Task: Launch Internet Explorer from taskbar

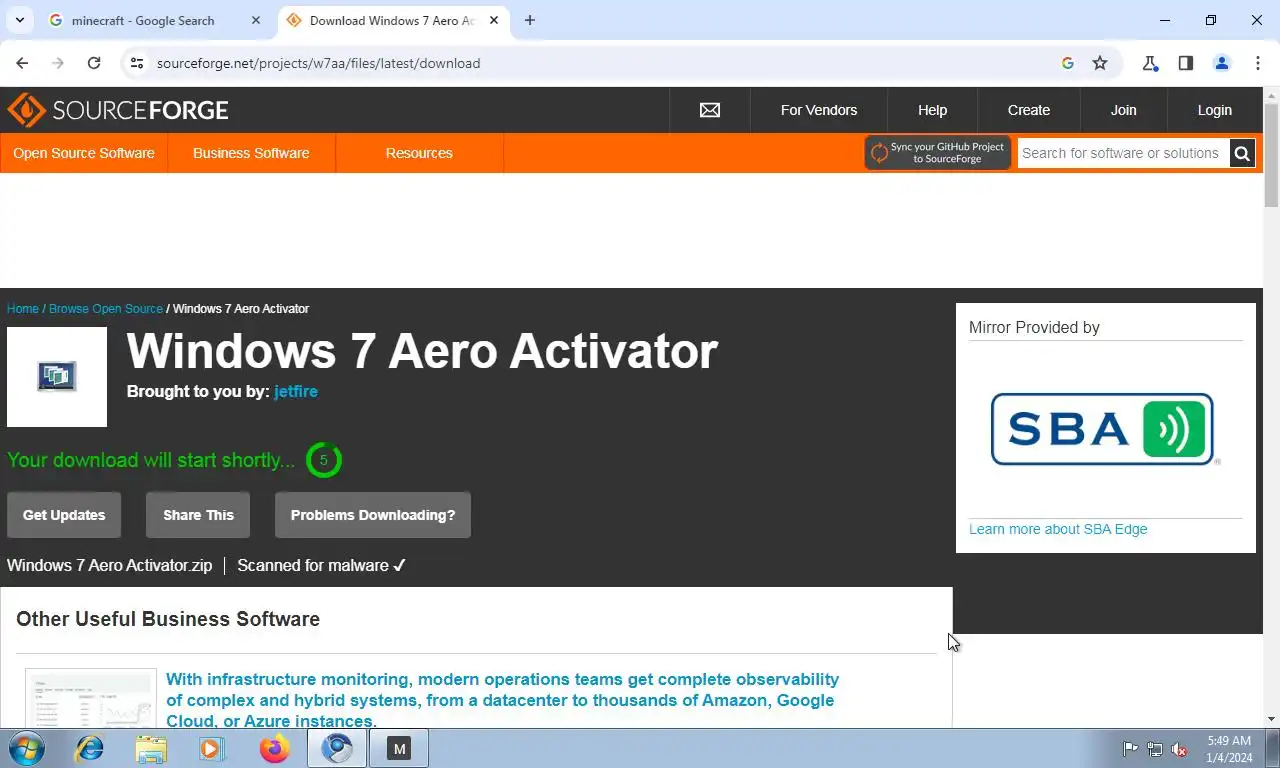Action: (90, 748)
